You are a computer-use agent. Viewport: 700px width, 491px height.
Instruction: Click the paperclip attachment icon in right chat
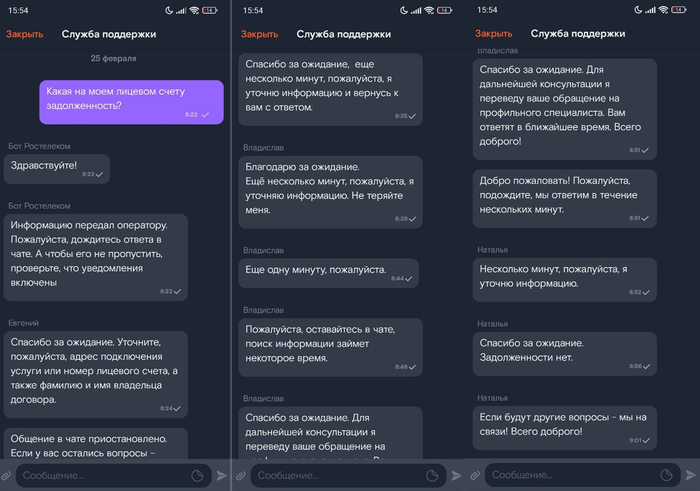[x=475, y=476]
